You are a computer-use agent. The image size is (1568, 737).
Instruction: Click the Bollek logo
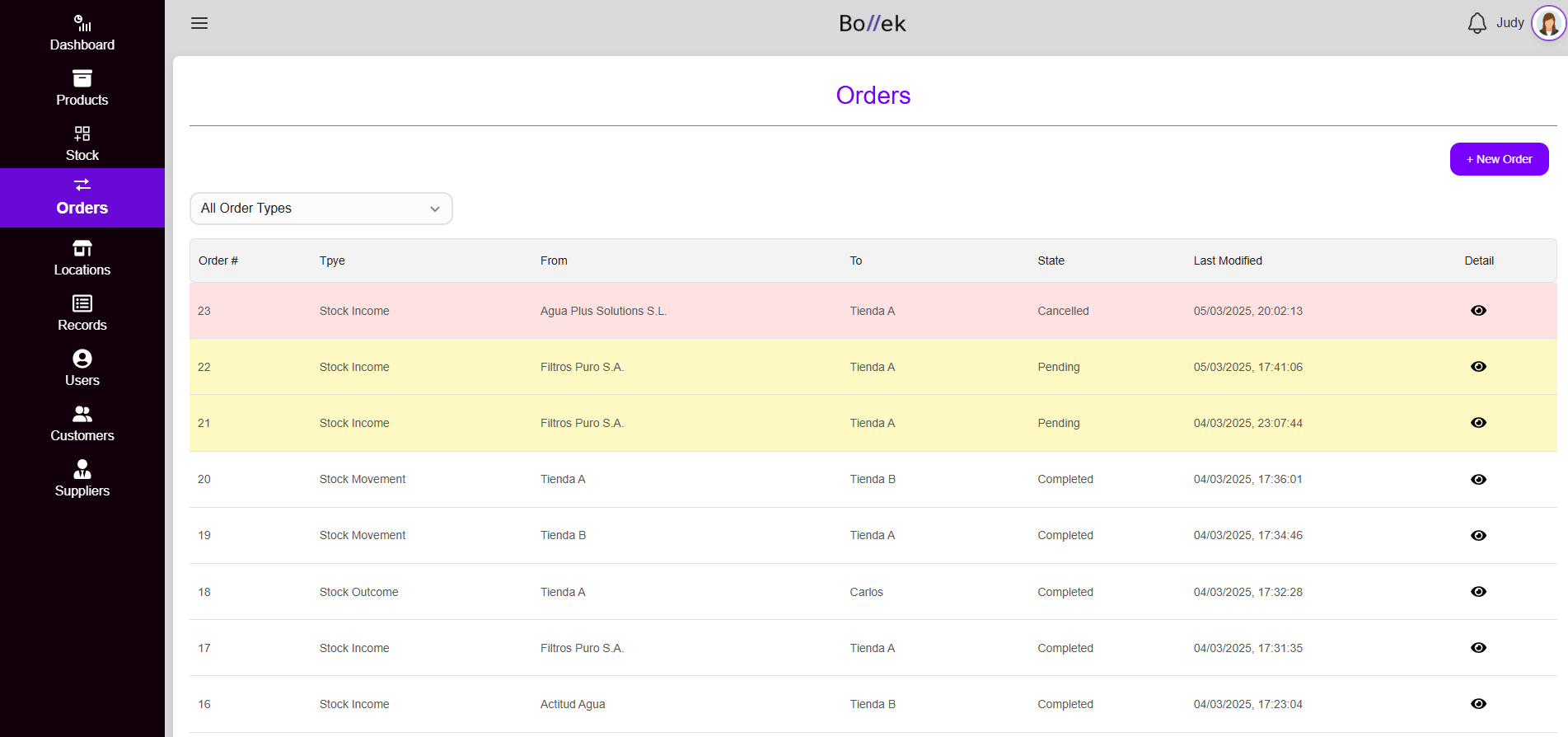click(872, 24)
